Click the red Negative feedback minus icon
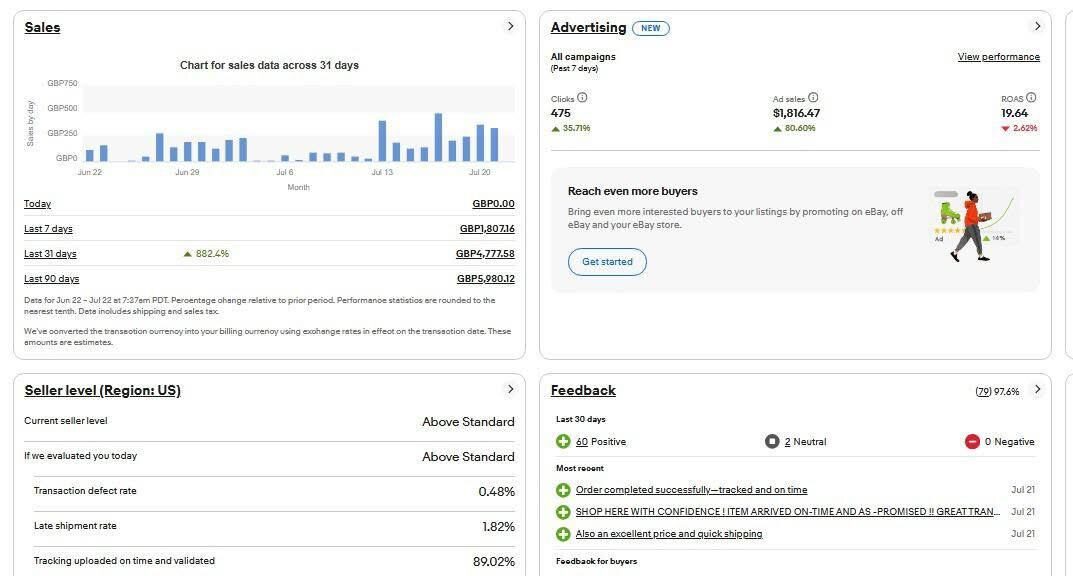This screenshot has width=1073, height=576. (972, 441)
